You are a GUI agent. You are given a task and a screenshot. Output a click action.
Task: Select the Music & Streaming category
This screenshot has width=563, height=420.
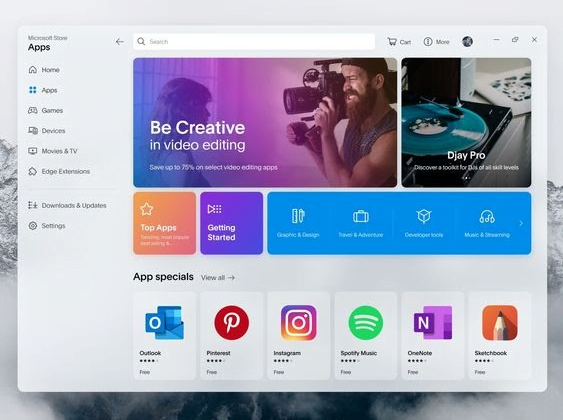(x=487, y=223)
